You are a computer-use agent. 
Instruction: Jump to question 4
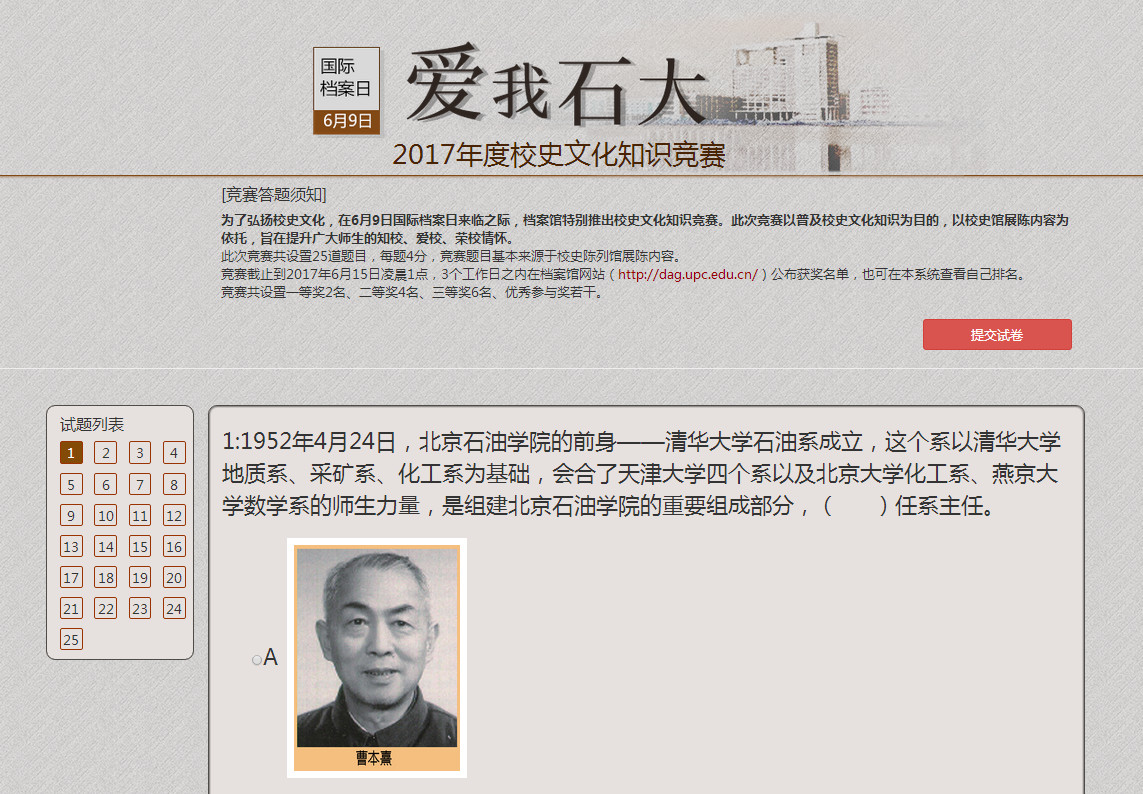(x=174, y=453)
